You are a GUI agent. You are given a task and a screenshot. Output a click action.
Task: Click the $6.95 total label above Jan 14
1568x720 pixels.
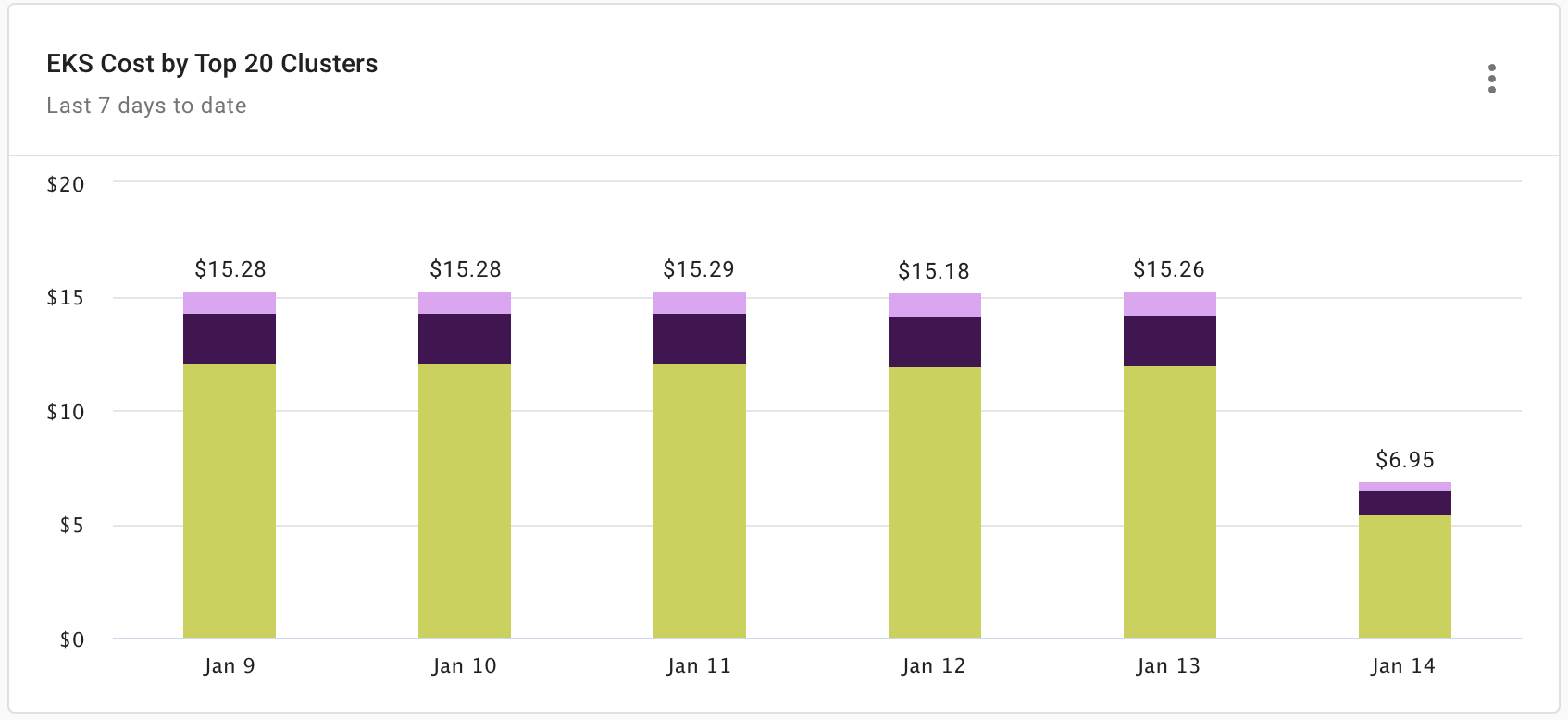[1405, 460]
